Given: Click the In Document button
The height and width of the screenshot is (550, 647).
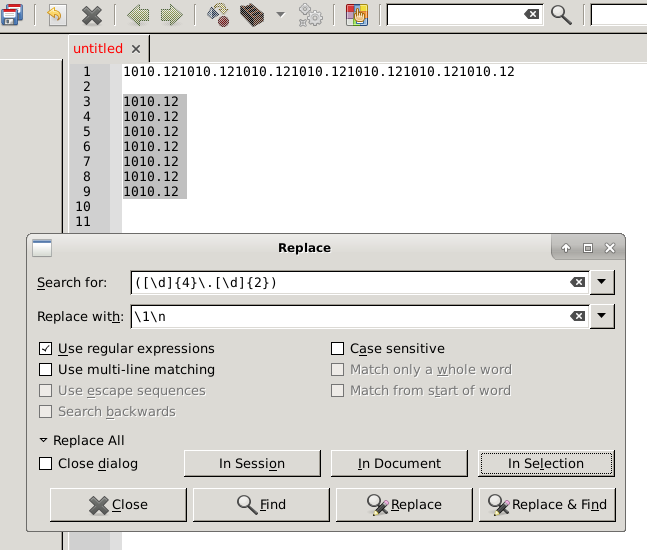Looking at the screenshot, I should [399, 463].
